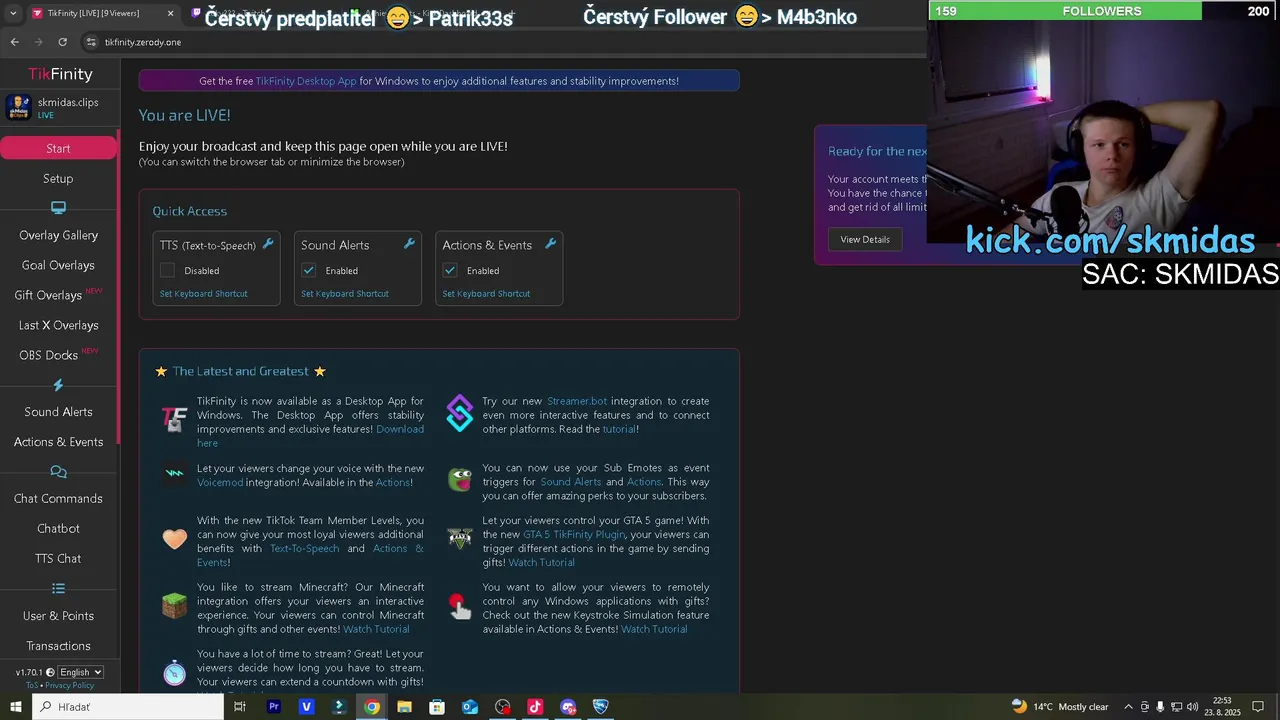Click the monitor icon in sidebar
The width and height of the screenshot is (1280, 720).
58,208
